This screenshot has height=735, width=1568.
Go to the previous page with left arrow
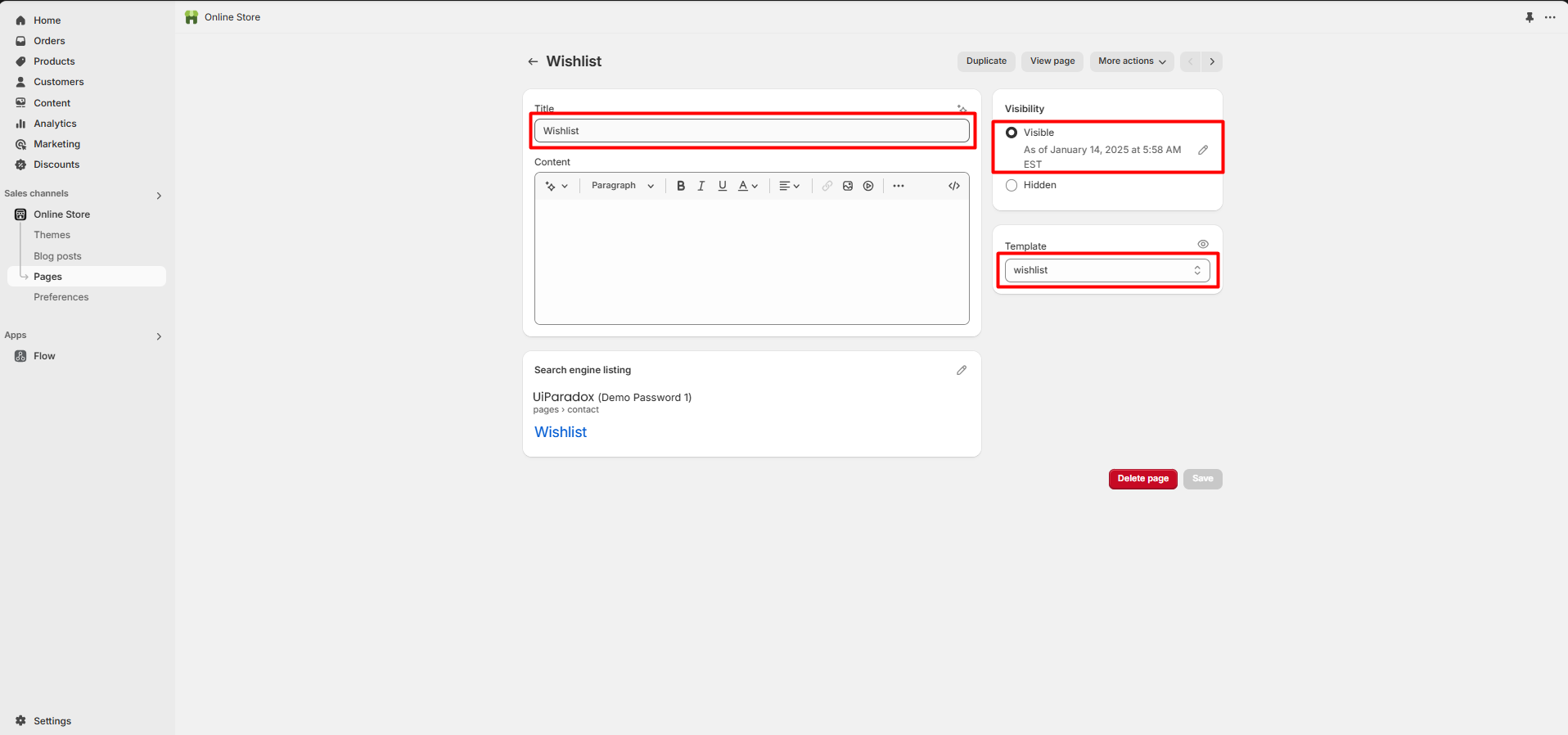1191,61
